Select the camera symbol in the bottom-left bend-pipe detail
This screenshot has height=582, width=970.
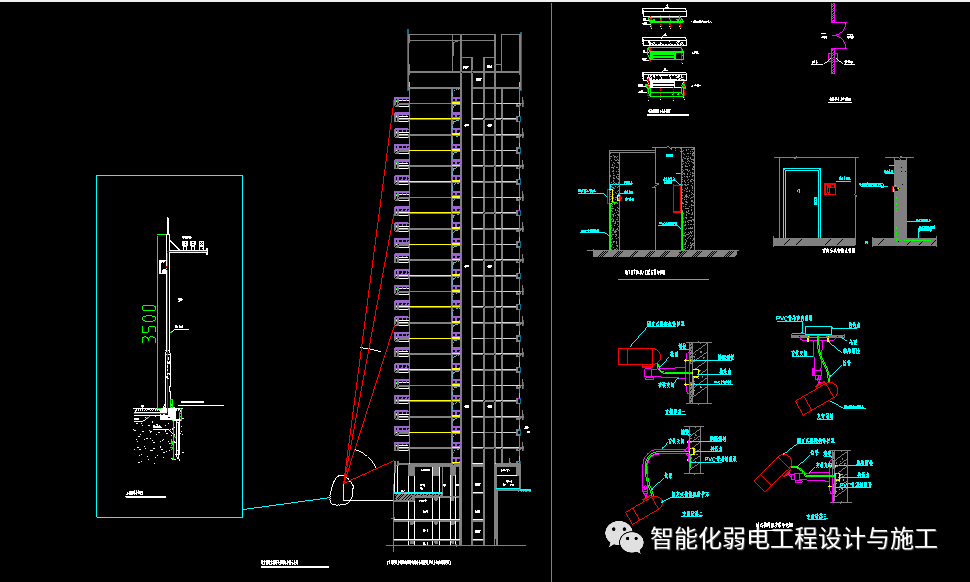click(643, 508)
